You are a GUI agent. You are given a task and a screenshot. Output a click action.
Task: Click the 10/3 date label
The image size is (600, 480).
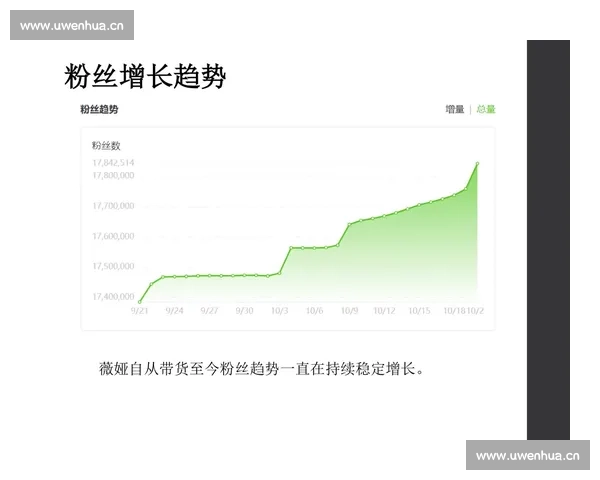280,310
